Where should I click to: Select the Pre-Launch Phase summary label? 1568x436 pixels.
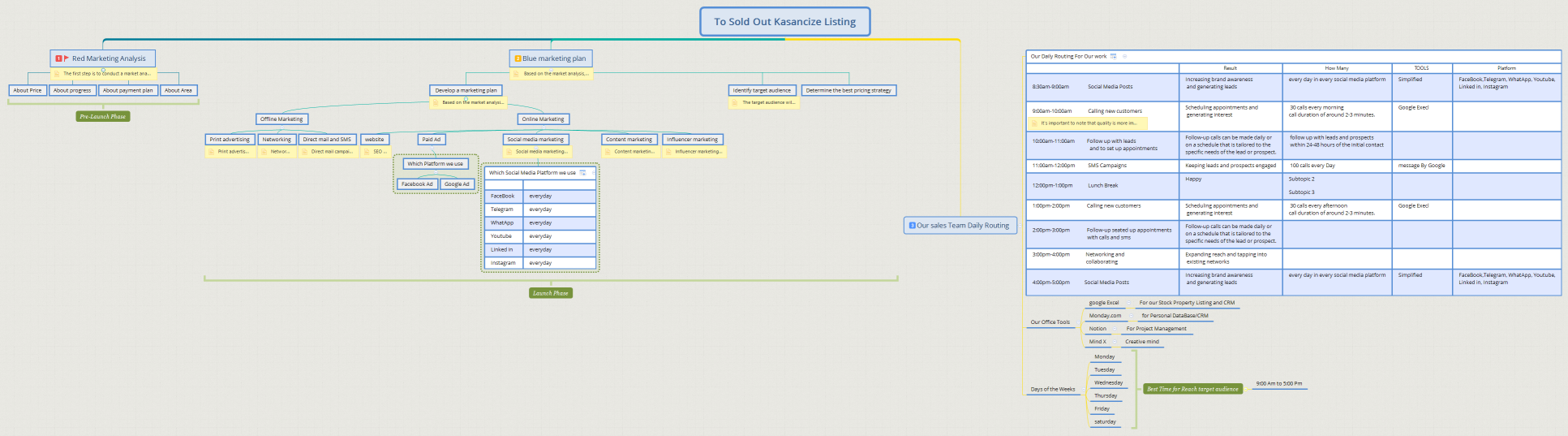pyautogui.click(x=103, y=117)
